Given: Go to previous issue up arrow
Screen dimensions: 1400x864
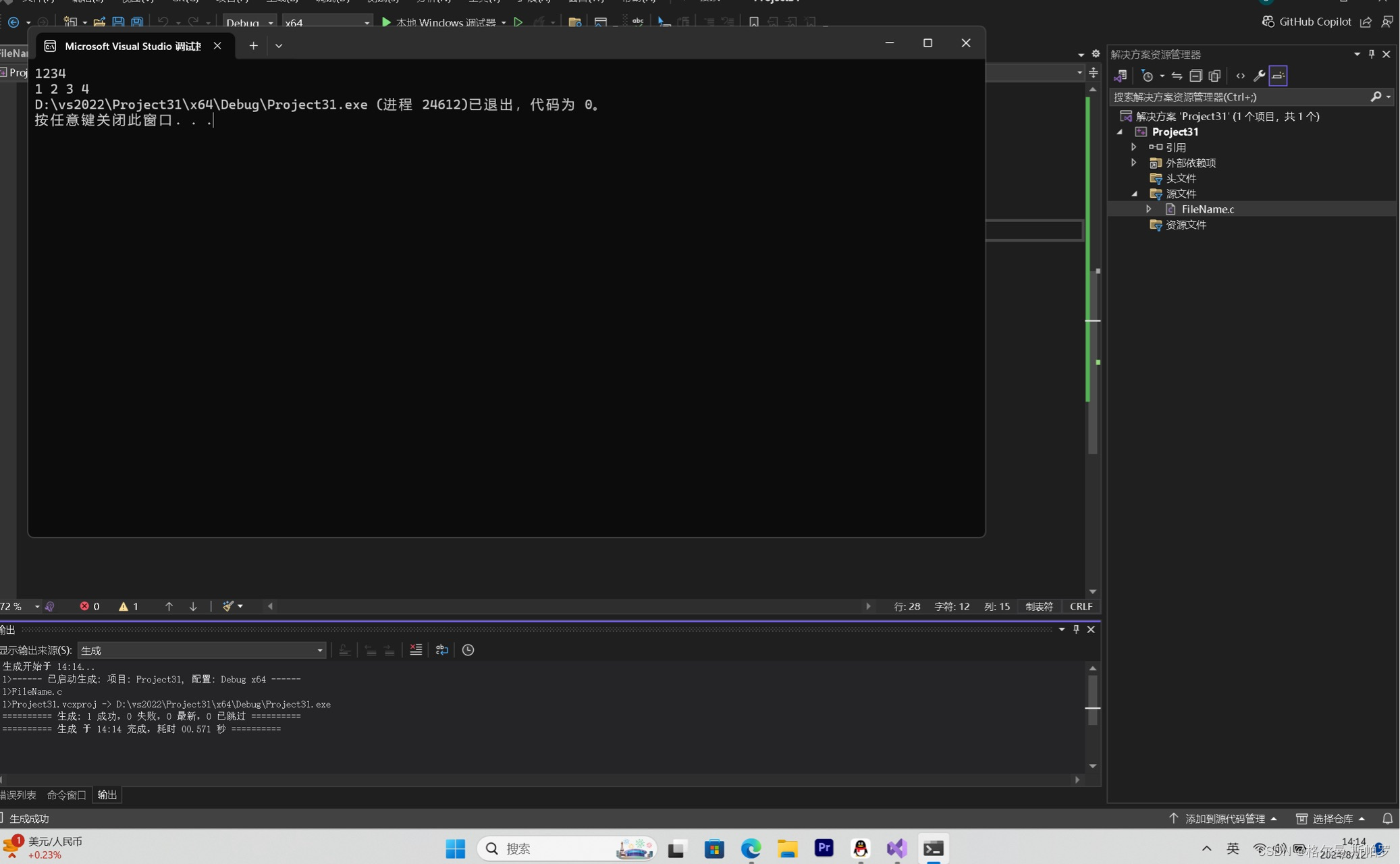Looking at the screenshot, I should pos(169,606).
